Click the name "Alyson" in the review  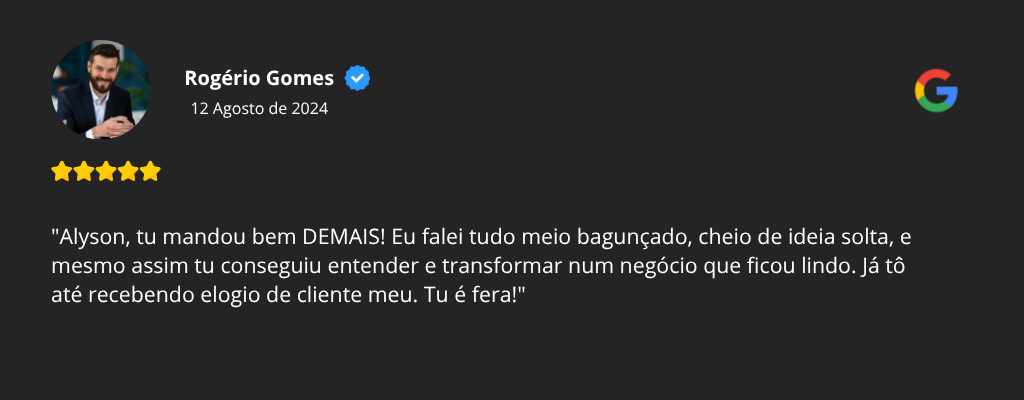click(x=88, y=239)
